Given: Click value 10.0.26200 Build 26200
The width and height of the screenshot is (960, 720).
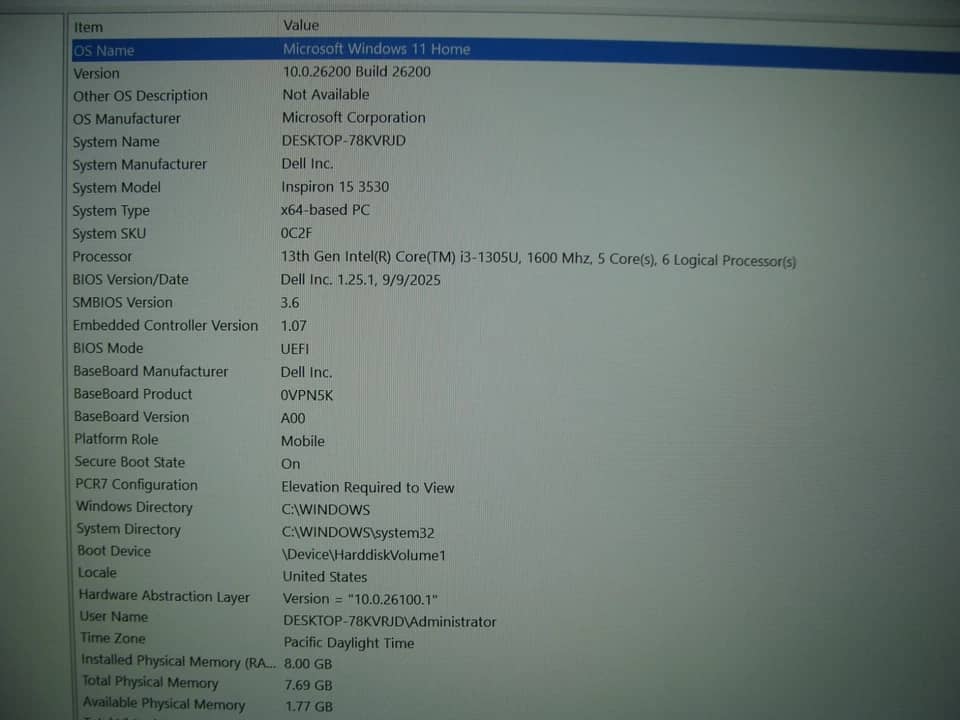Looking at the screenshot, I should [x=356, y=72].
